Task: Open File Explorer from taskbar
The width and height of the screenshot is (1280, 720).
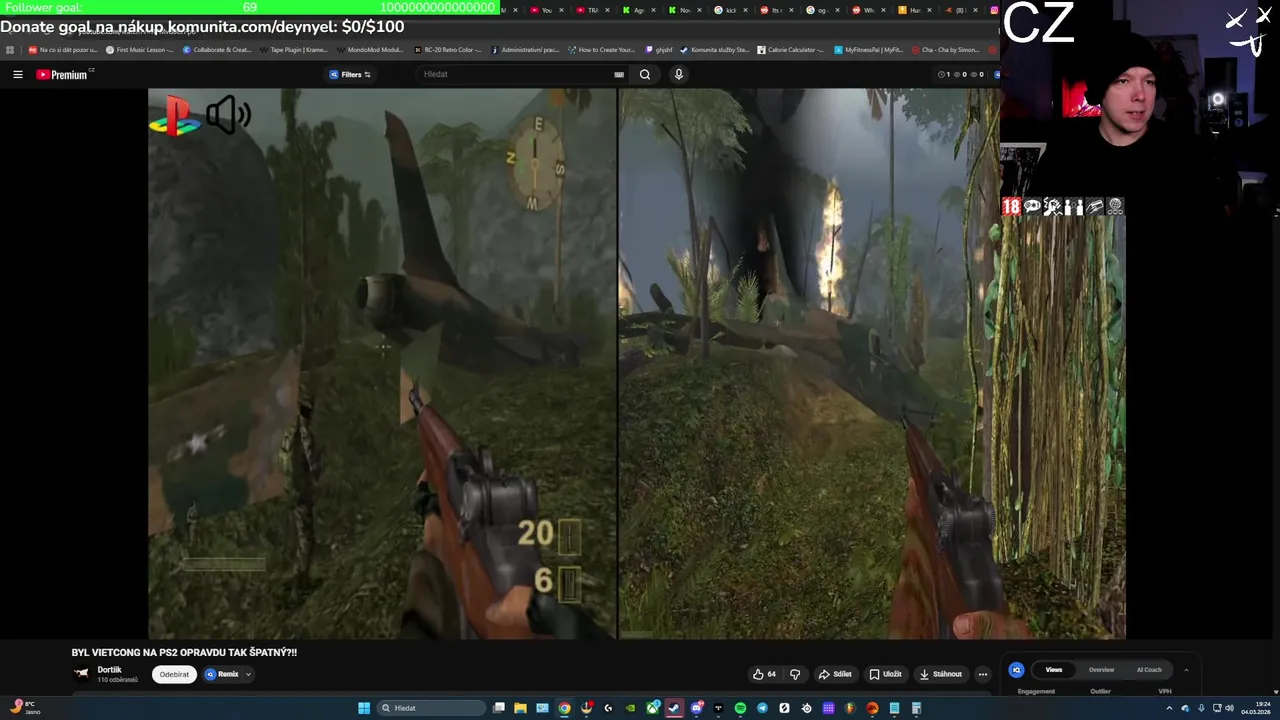Action: [520, 708]
